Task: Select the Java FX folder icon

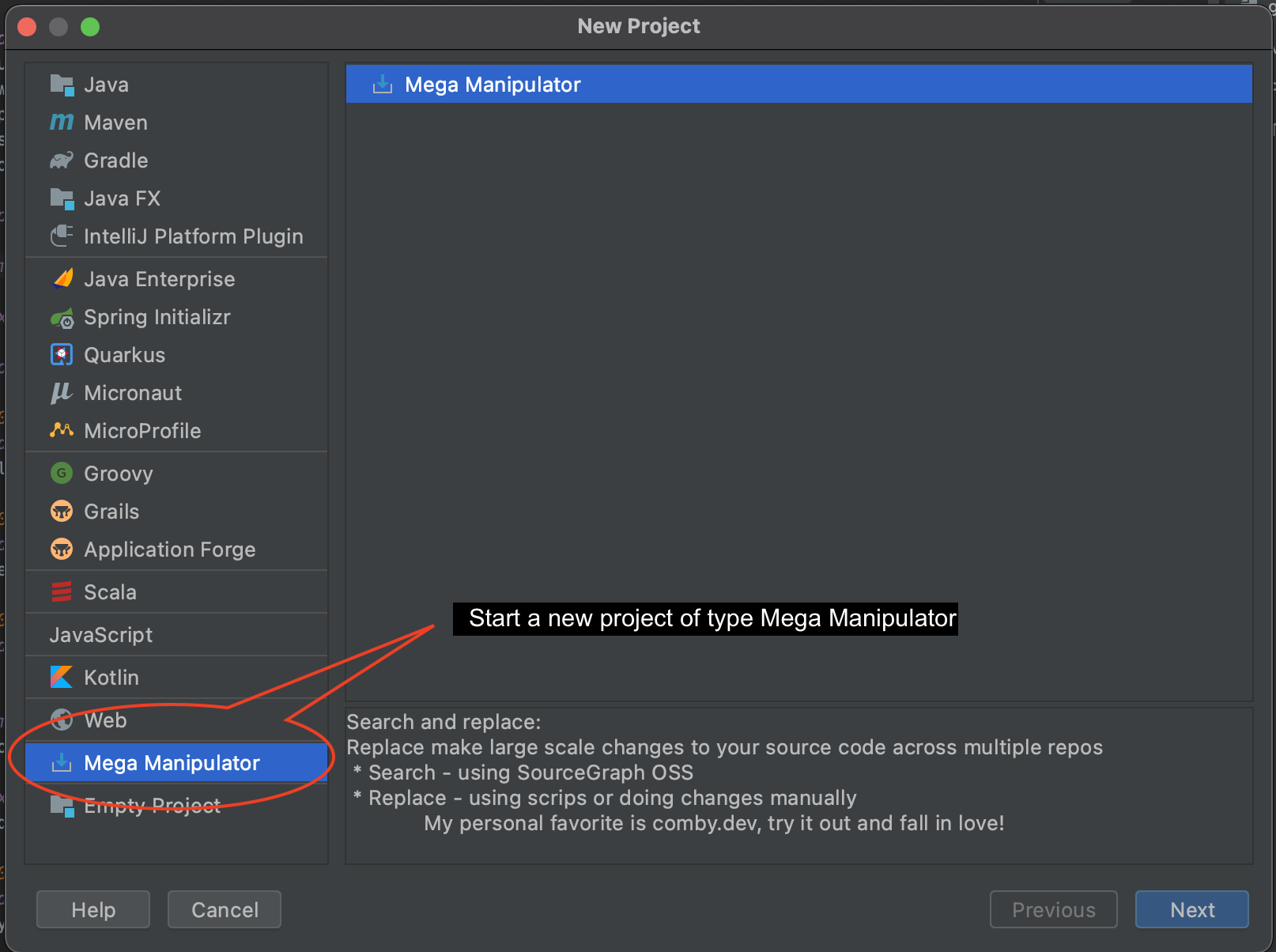Action: [x=62, y=198]
